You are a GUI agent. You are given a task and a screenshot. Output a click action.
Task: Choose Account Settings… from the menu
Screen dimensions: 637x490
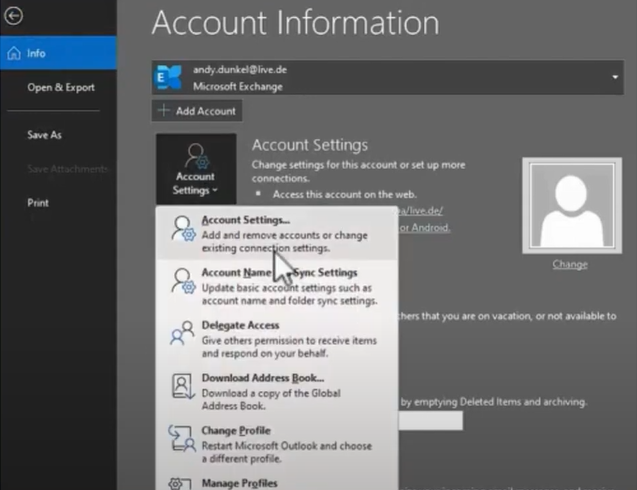tap(277, 233)
